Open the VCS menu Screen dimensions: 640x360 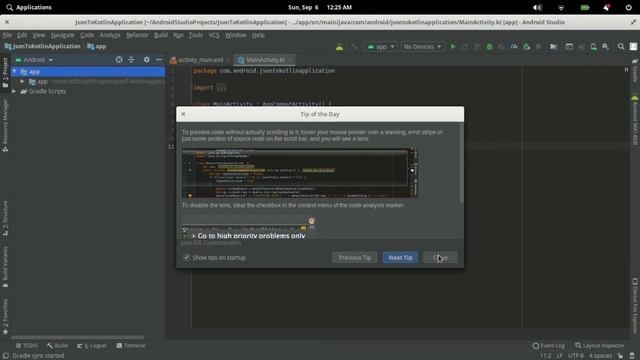point(214,35)
